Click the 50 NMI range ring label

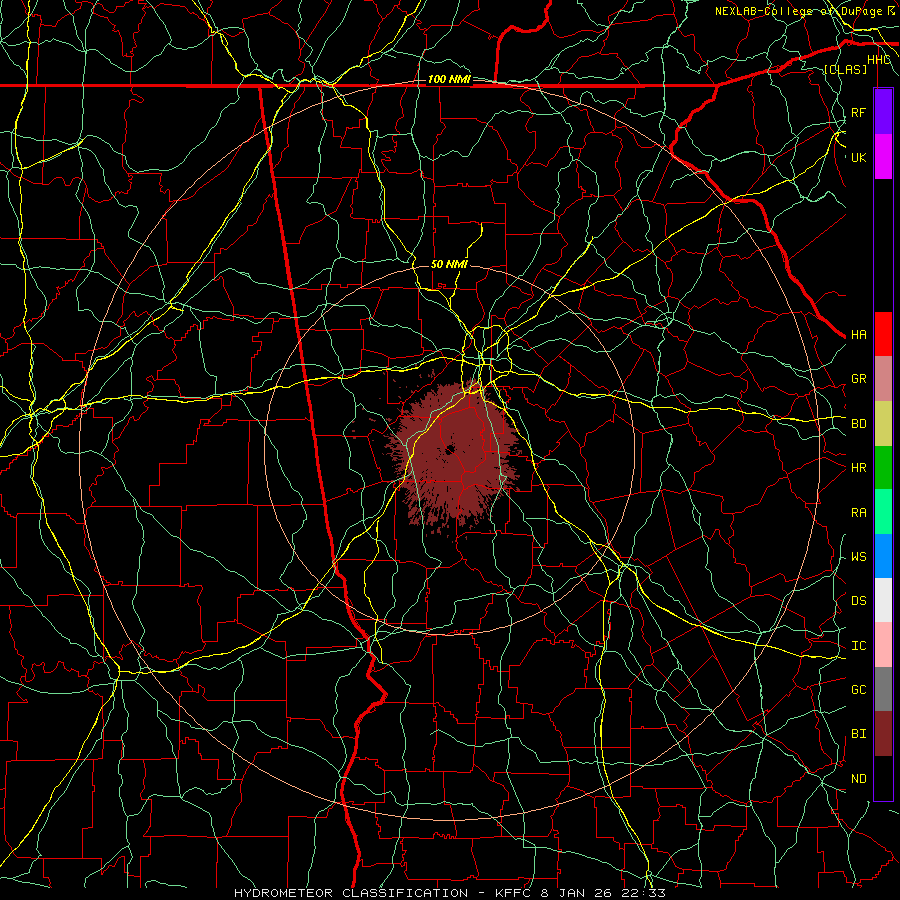point(449,264)
